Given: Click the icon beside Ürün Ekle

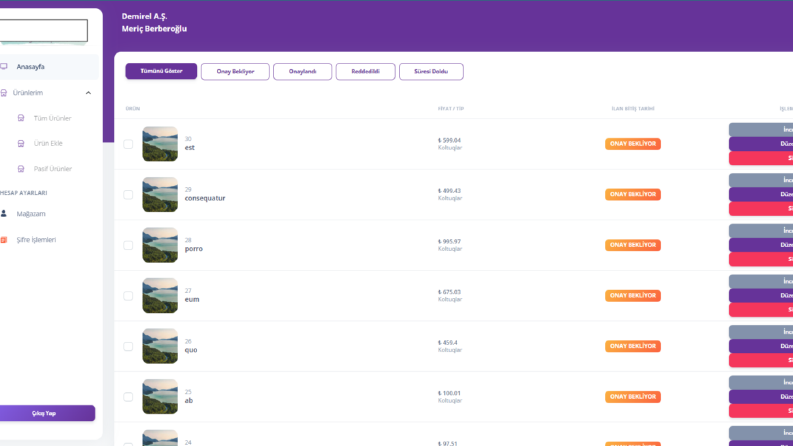Looking at the screenshot, I should tap(21, 144).
